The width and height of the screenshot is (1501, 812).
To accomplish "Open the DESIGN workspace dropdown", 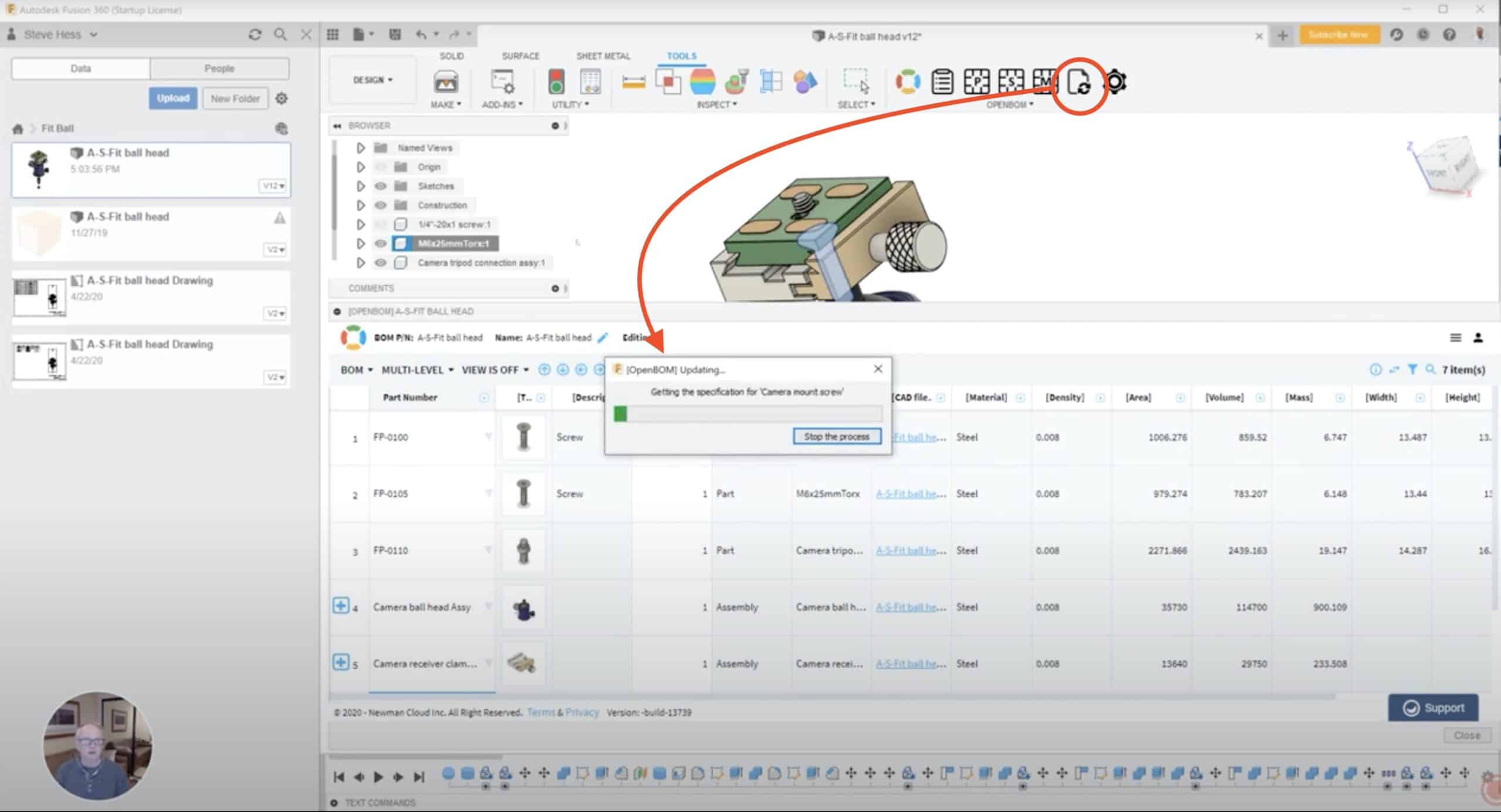I will [373, 80].
